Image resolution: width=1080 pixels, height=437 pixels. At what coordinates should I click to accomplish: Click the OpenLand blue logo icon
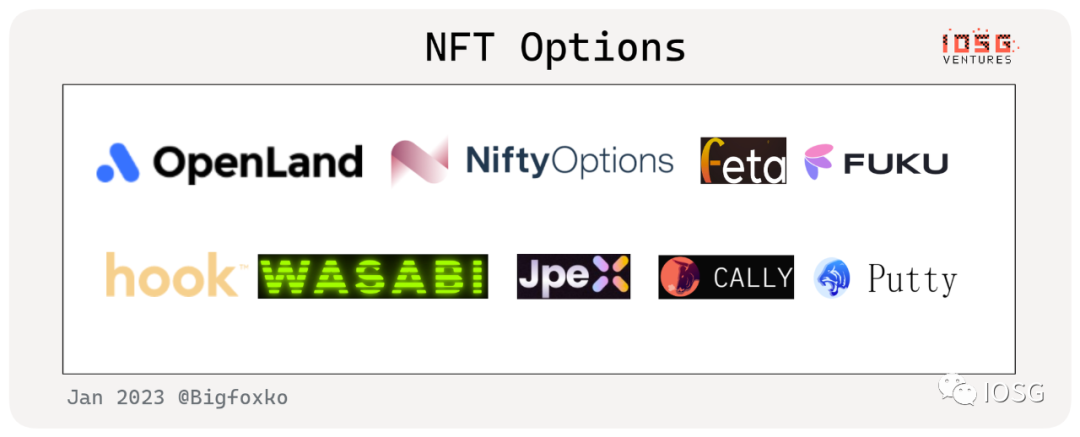118,163
